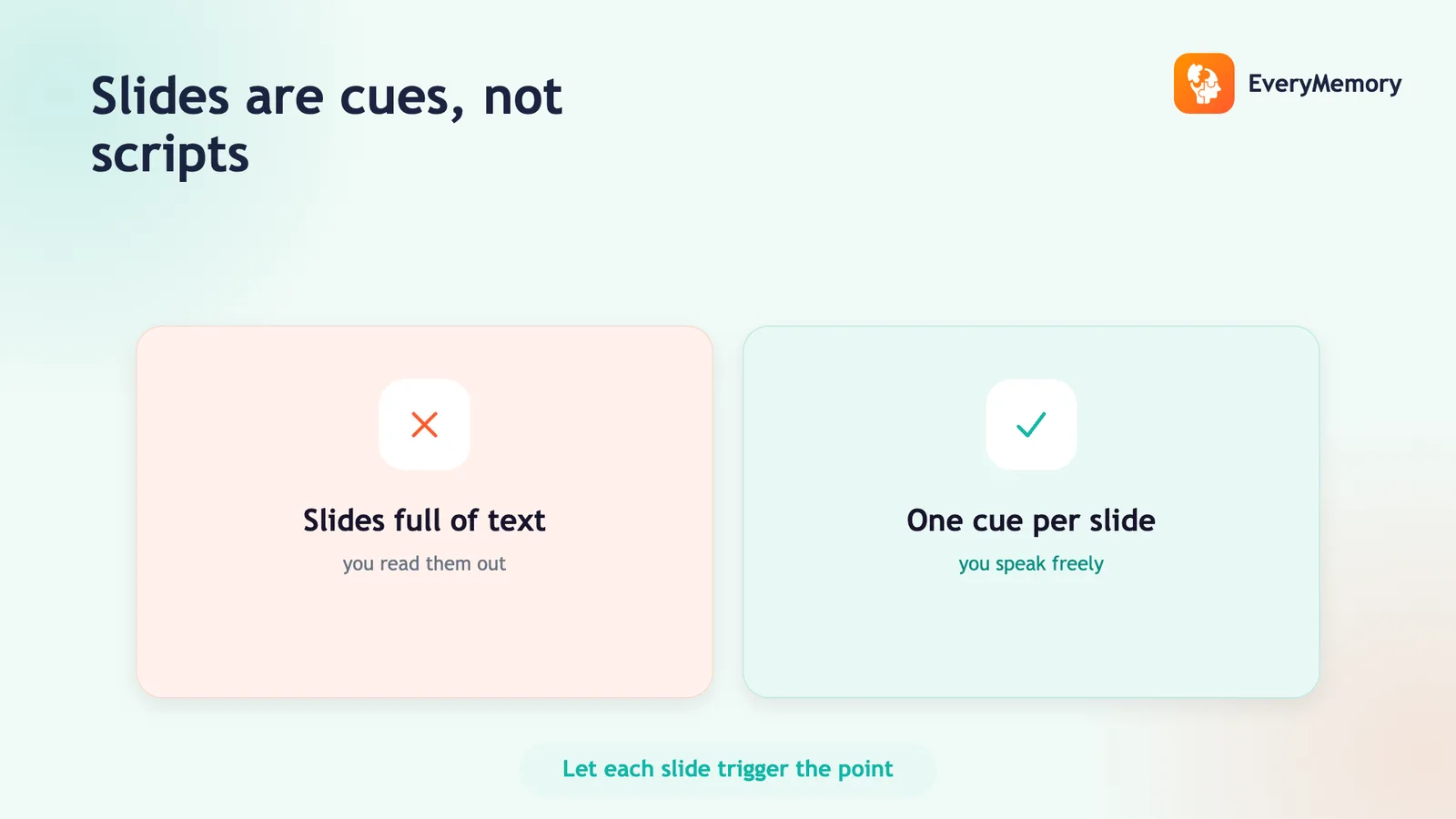Select the EveryMemory brand name text
This screenshot has width=1456, height=819.
click(x=1325, y=84)
